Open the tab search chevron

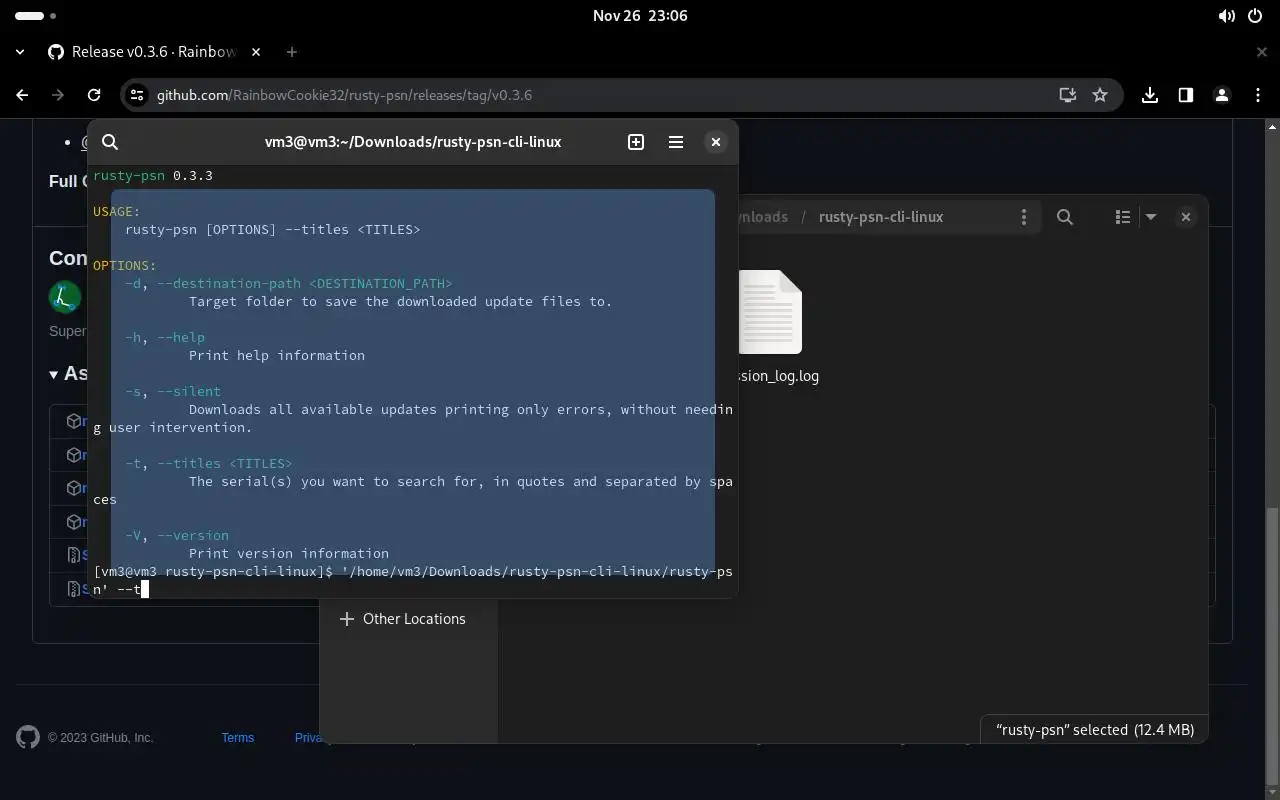(20, 52)
